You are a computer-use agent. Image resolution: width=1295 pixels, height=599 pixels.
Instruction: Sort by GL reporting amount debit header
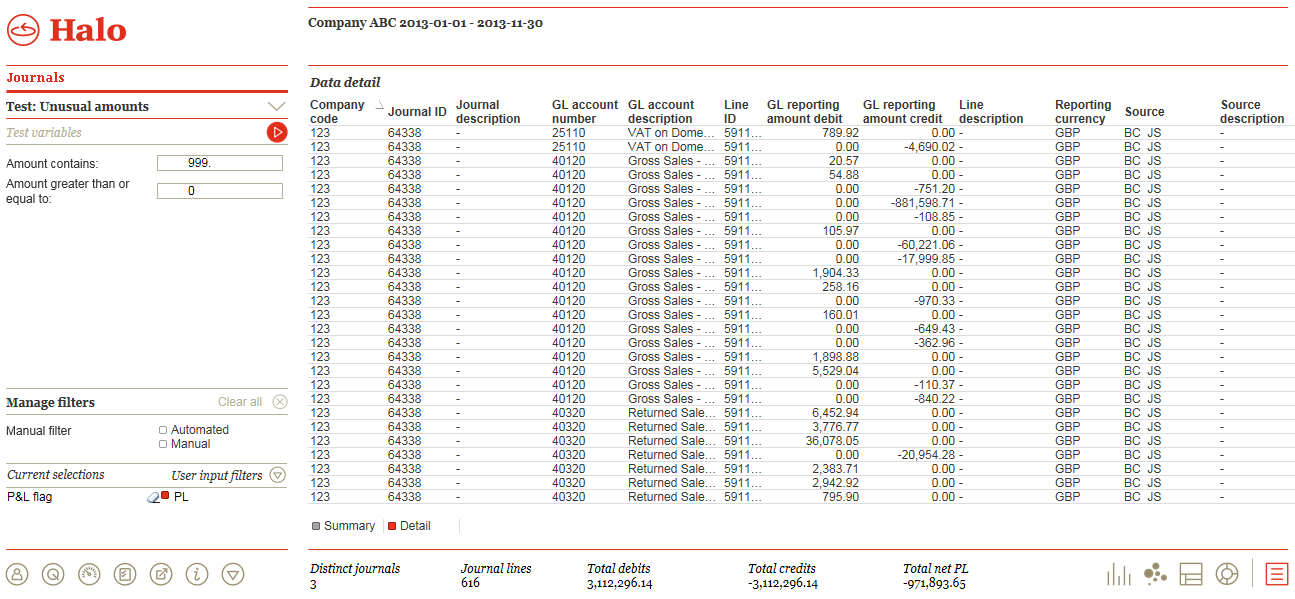click(805, 112)
